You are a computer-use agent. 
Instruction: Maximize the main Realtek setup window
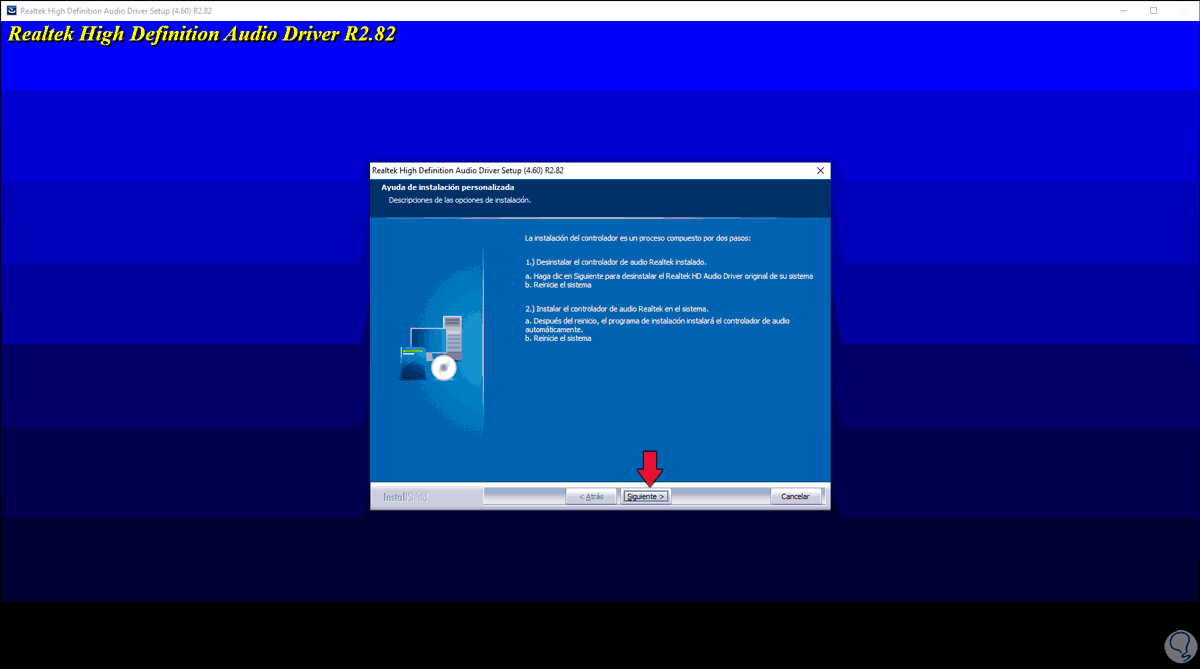[x=1153, y=10]
